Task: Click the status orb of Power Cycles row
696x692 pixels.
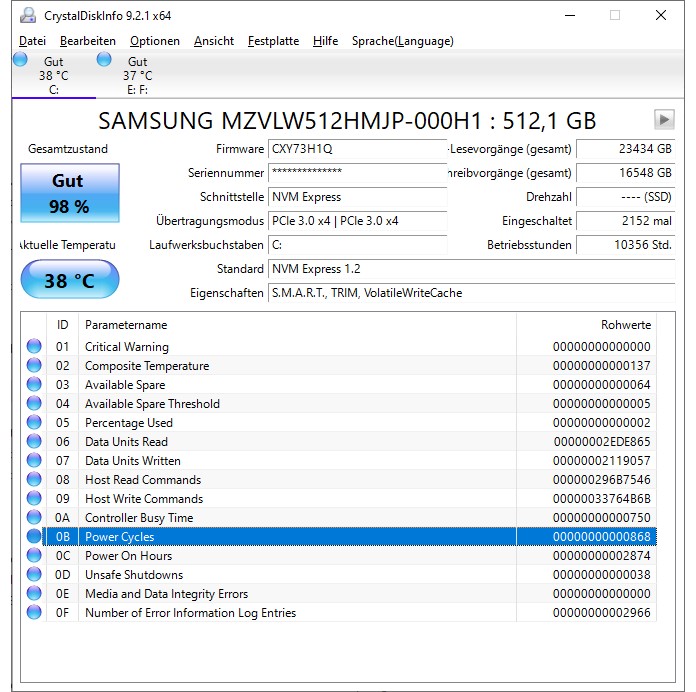Action: tap(34, 537)
